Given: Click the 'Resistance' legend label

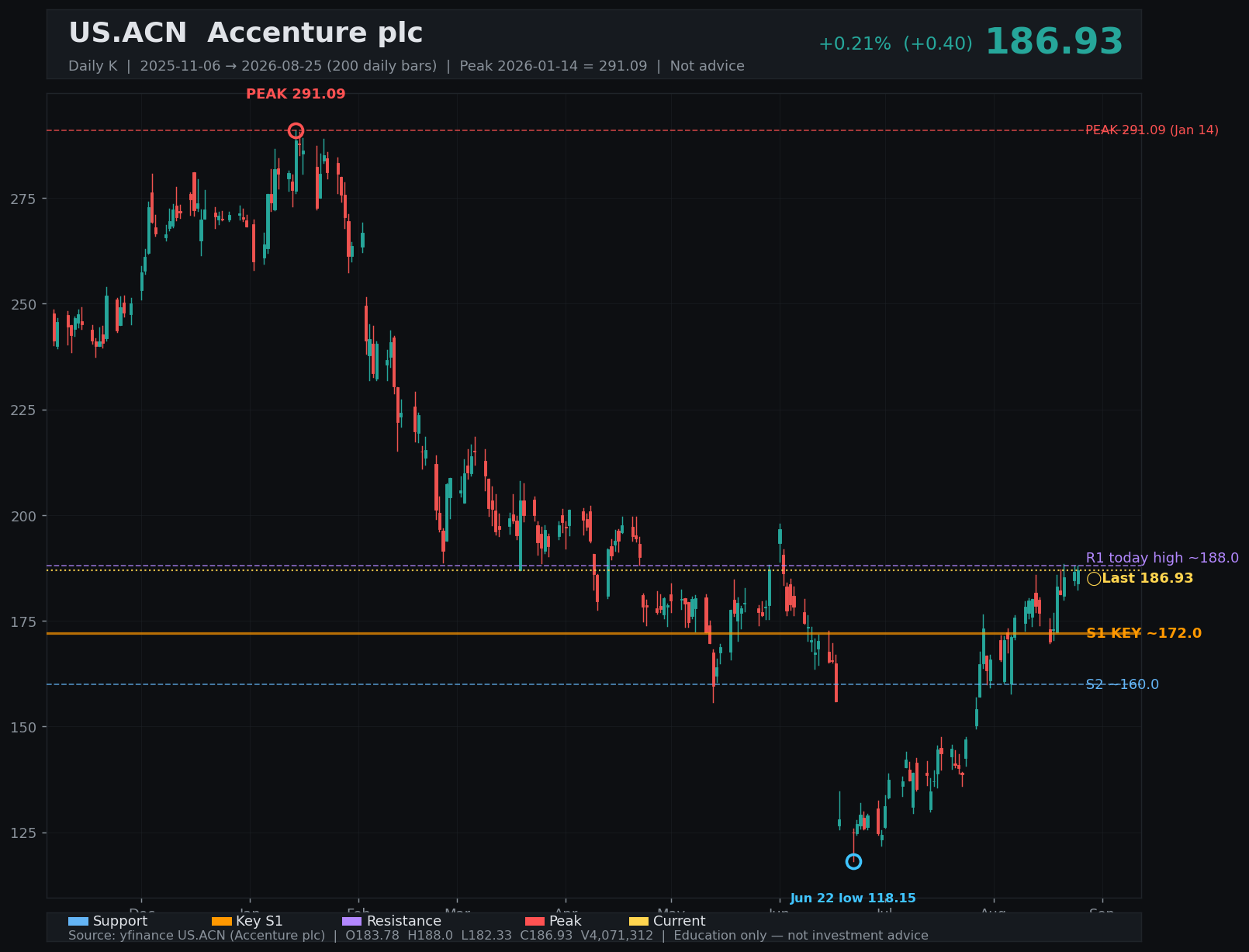Looking at the screenshot, I should (x=403, y=921).
